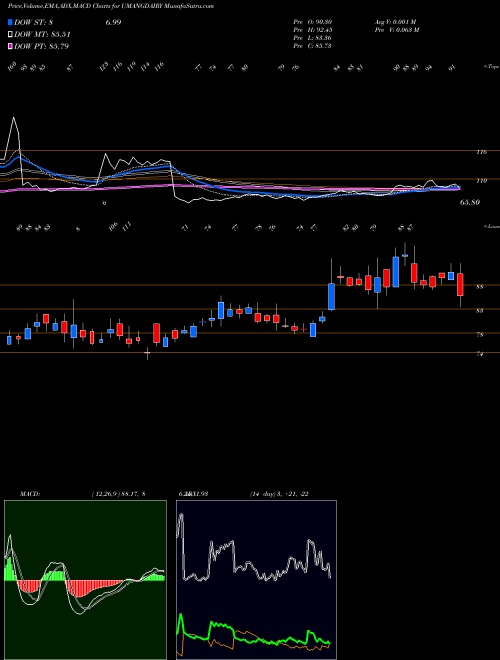Click the 'Pre O: 90.30' open value
500x660 pixels.
pos(313,22)
